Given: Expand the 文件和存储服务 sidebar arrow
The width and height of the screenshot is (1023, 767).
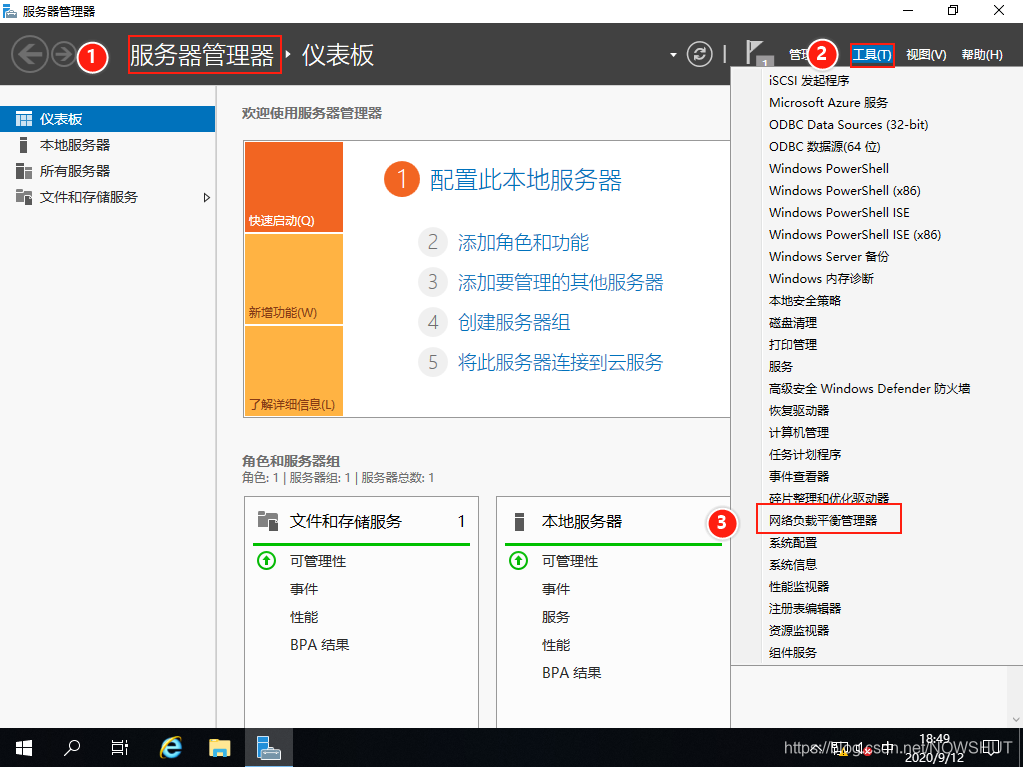Looking at the screenshot, I should point(207,197).
